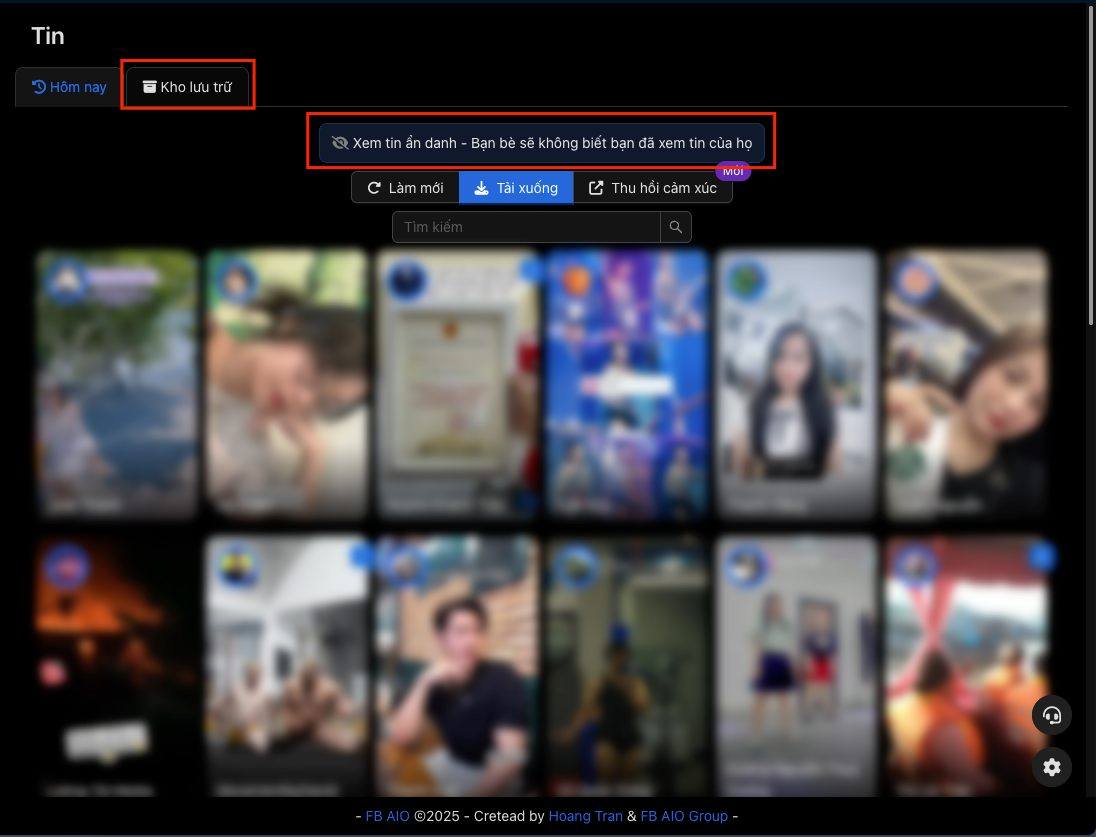Screen dimensions: 1096x837
Task: Click the archive box icon on Kho lưu trữ
Action: click(x=150, y=87)
